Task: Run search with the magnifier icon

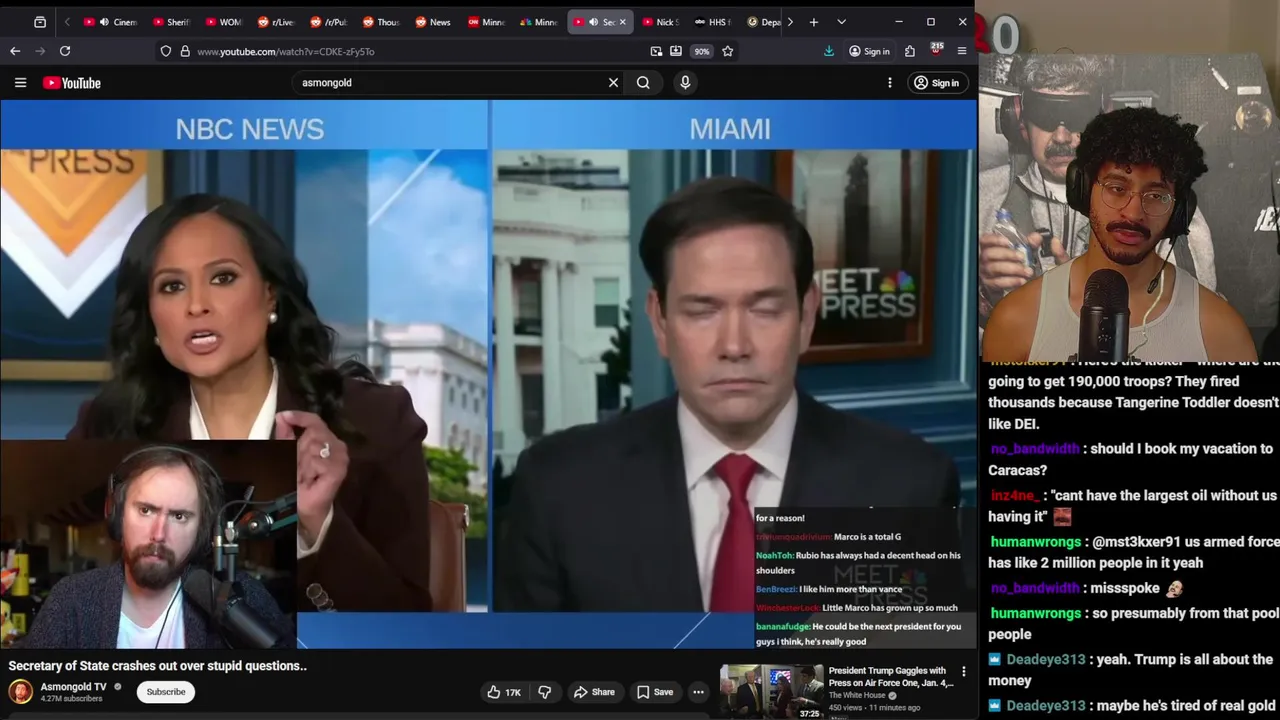Action: 643,83
